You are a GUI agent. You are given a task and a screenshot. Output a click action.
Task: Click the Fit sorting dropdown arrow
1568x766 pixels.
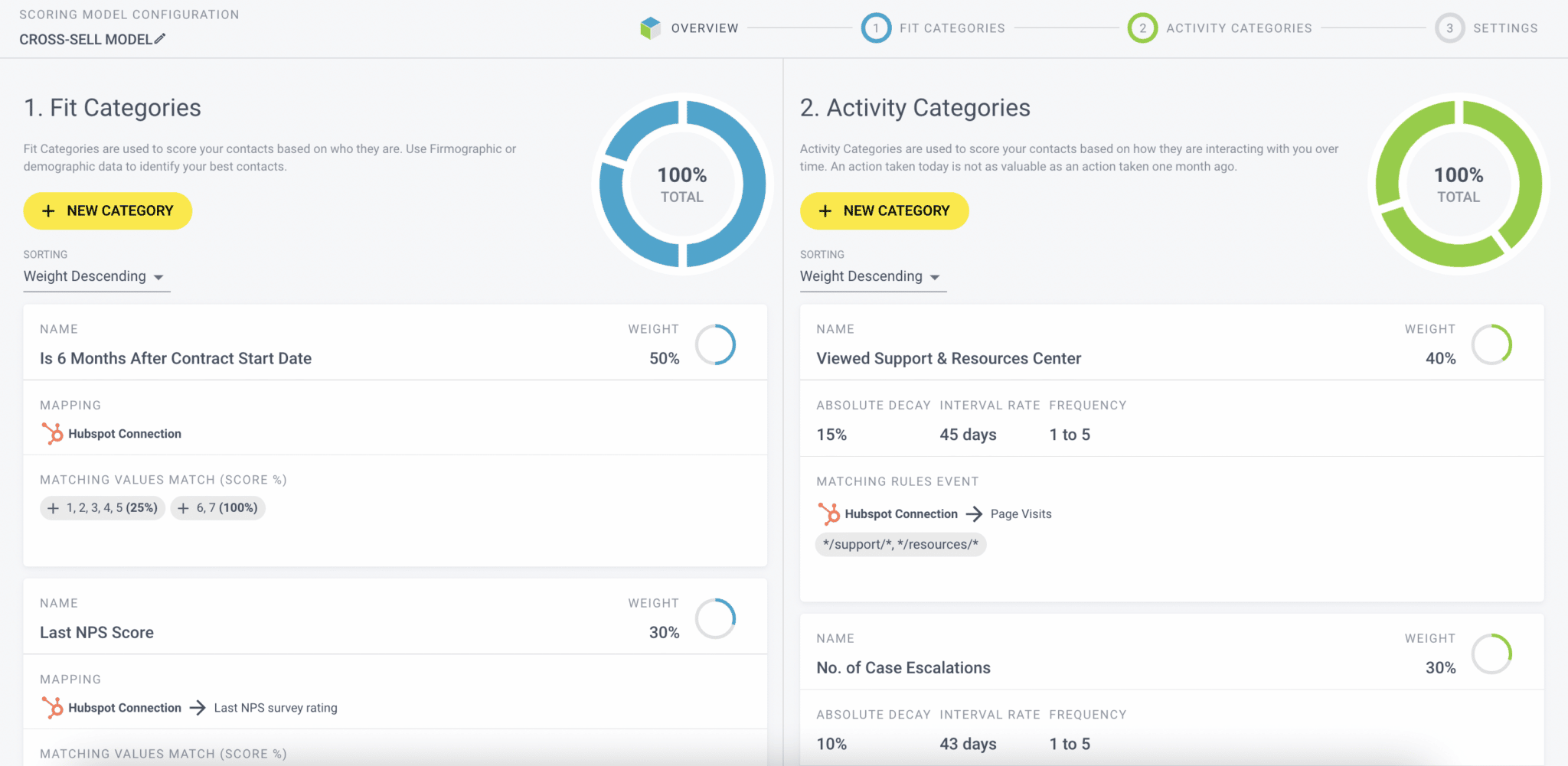tap(158, 277)
